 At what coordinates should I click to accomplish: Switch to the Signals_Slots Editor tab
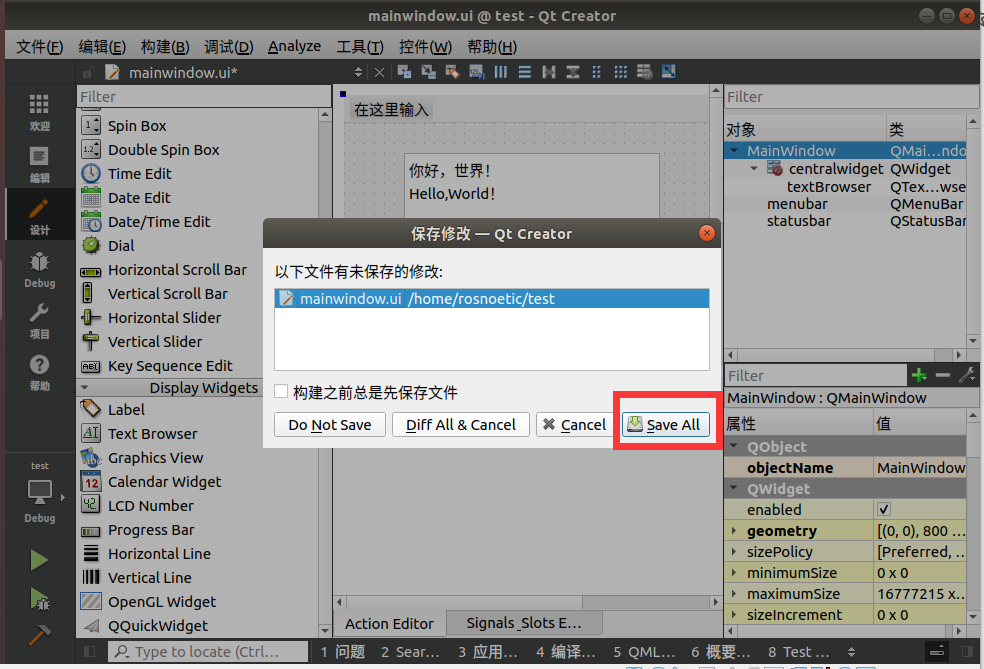click(524, 623)
